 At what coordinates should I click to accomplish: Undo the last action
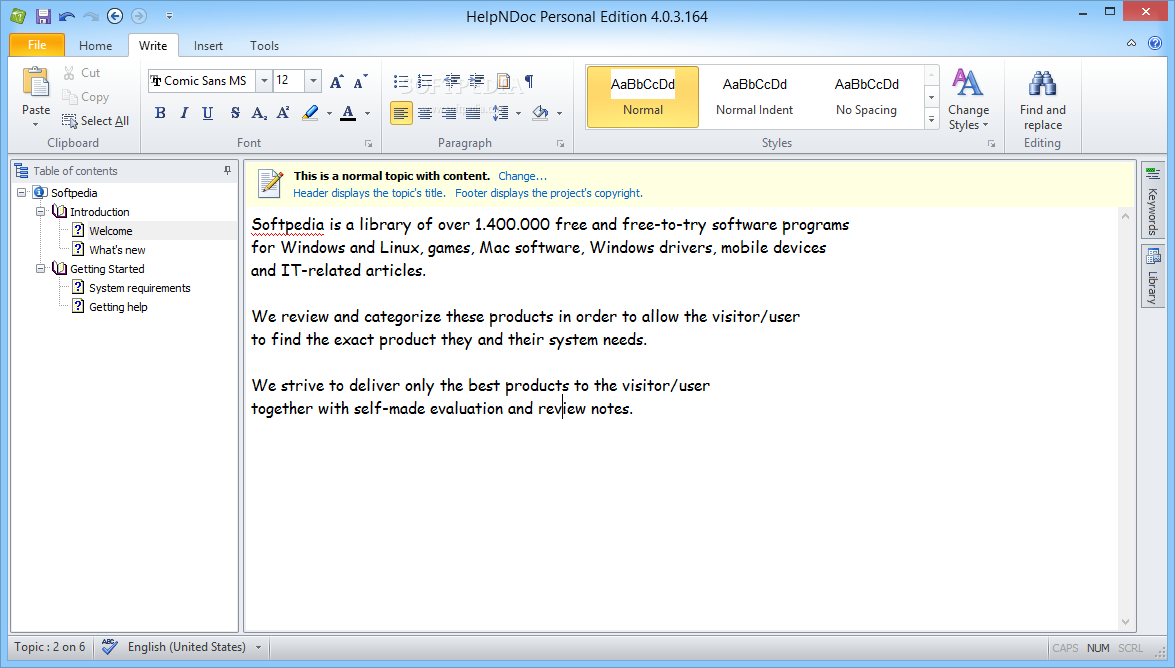pos(67,16)
